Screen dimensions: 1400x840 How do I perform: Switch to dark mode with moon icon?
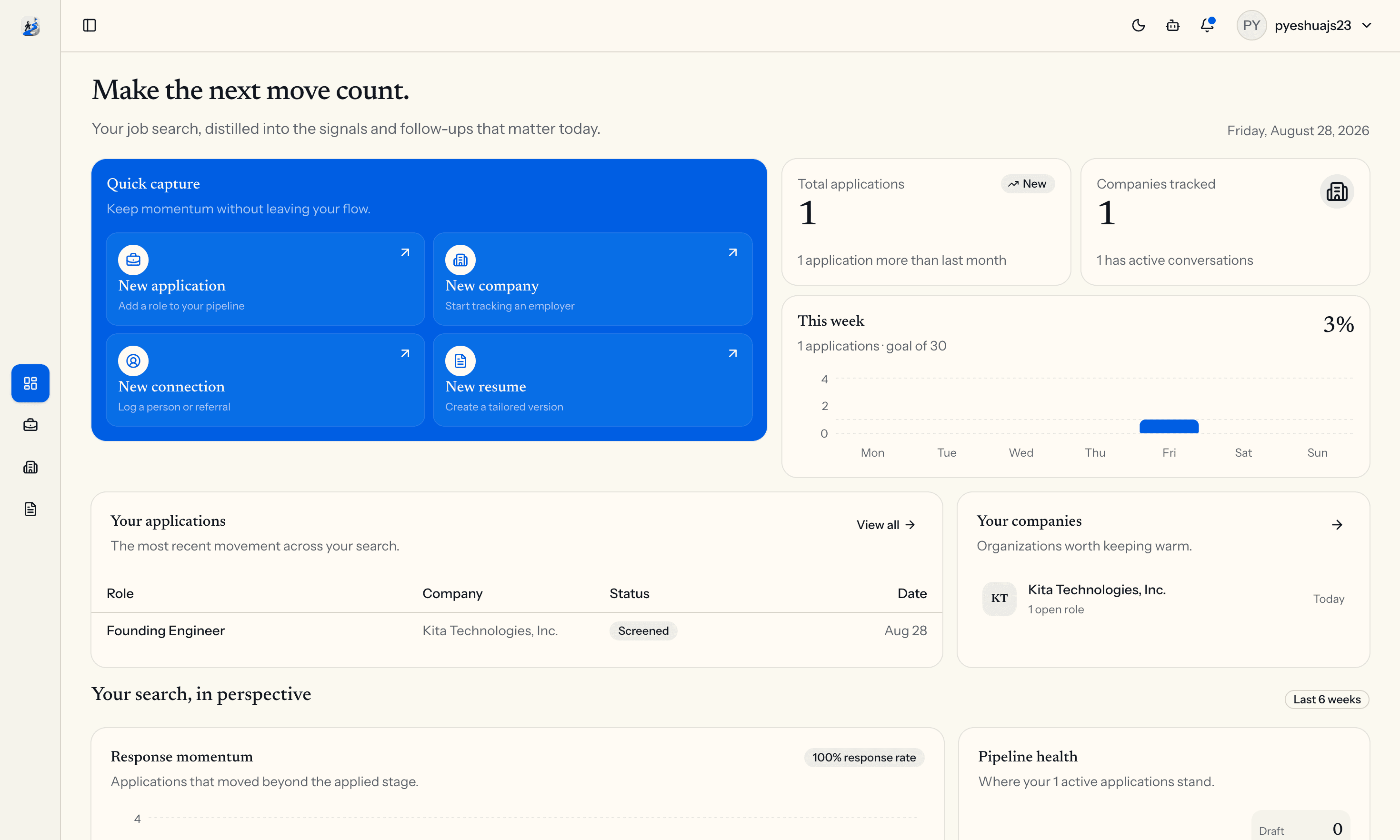(x=1138, y=25)
